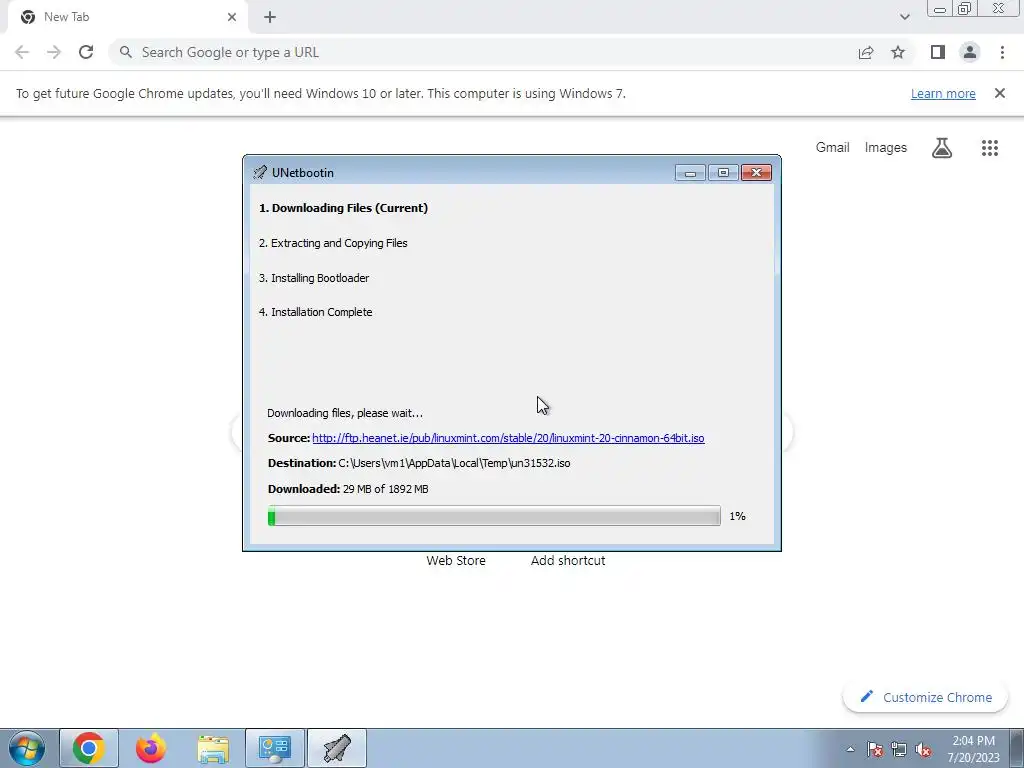Open the Chrome profile avatar menu
Screen dimensions: 1024x768
click(x=970, y=52)
